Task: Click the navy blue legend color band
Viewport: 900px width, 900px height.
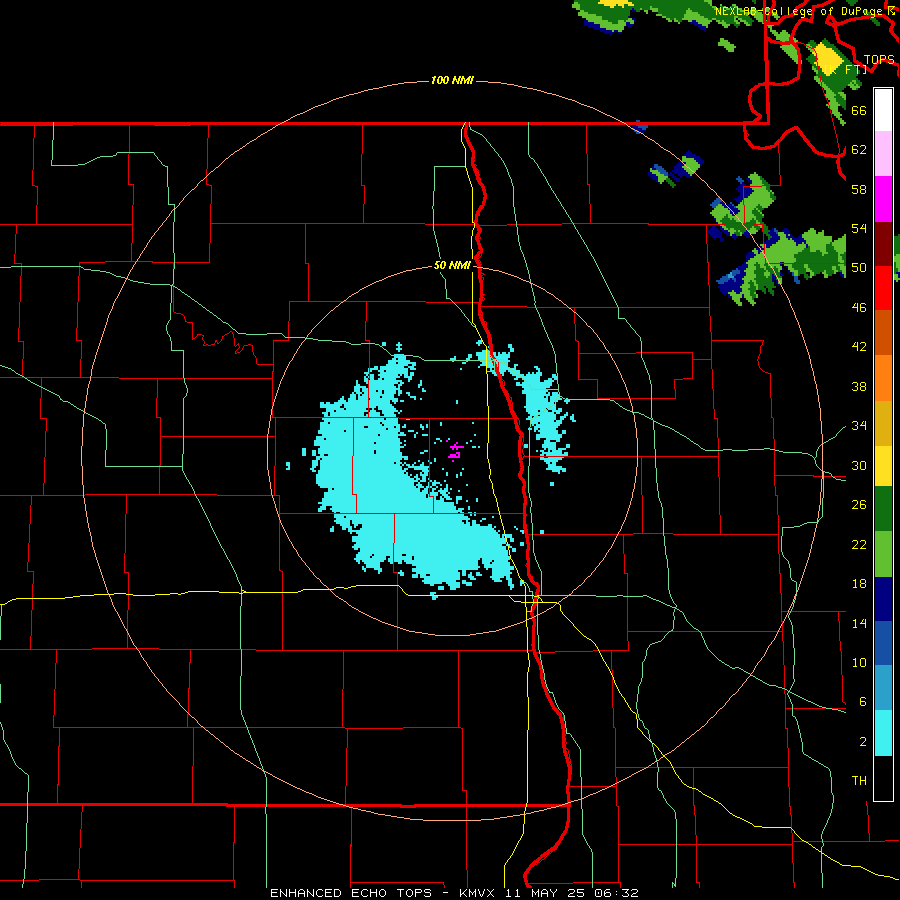Action: pos(883,599)
